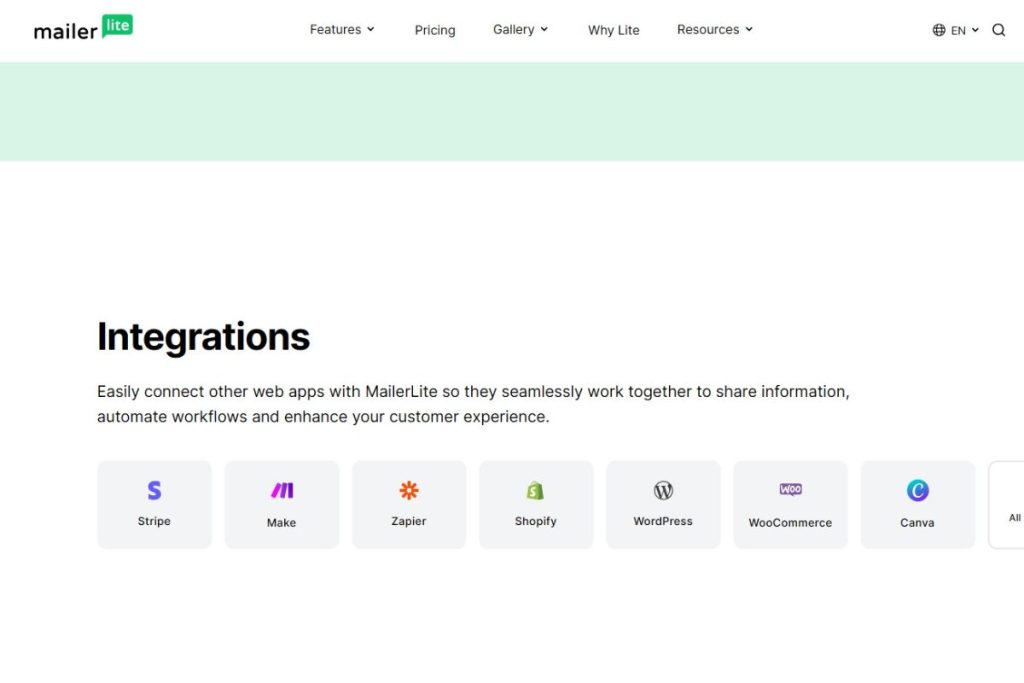This screenshot has width=1024, height=683.
Task: Click the Canva logo icon
Action: pyautogui.click(x=918, y=490)
